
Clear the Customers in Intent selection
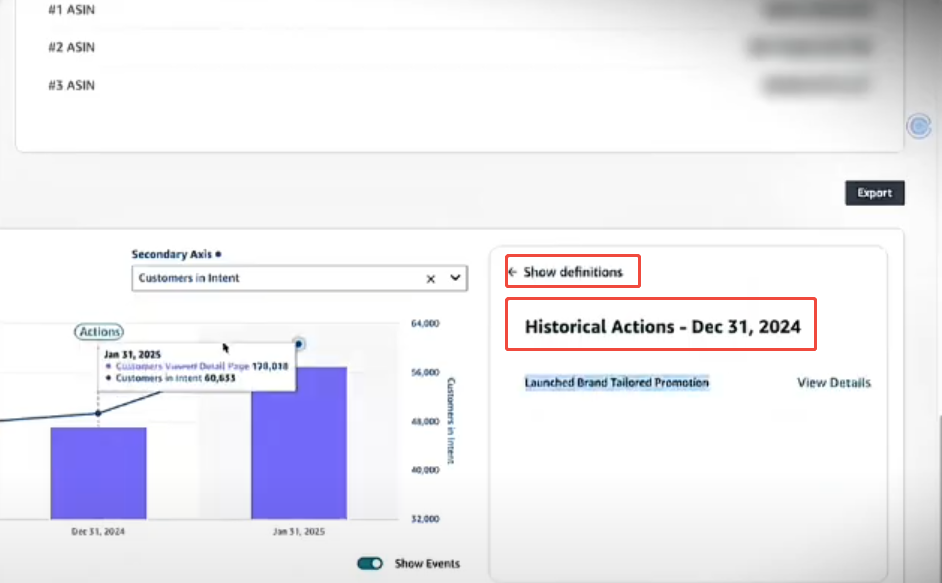coord(431,279)
